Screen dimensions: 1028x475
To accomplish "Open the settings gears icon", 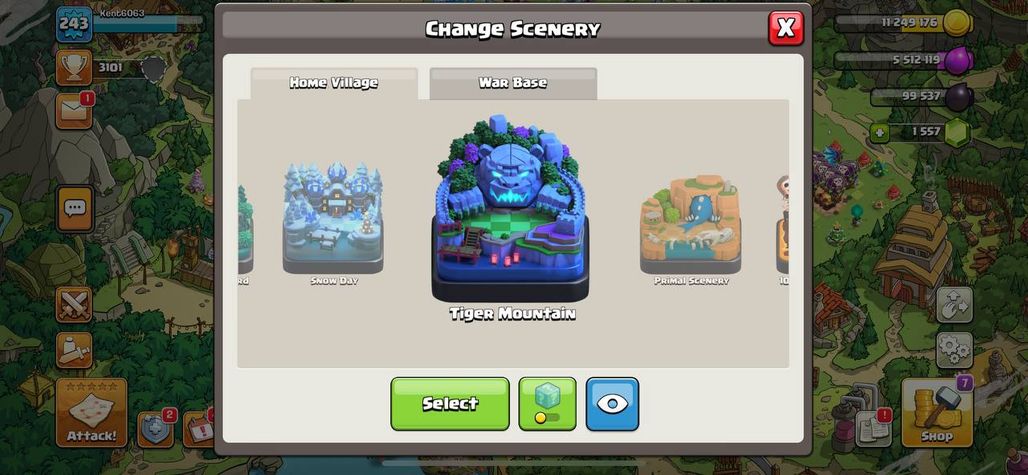I will (954, 351).
